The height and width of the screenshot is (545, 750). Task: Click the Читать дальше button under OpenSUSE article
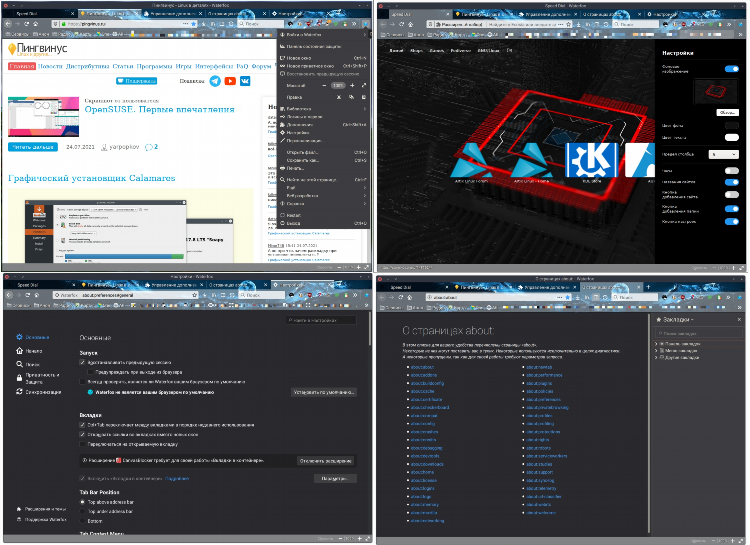33,147
